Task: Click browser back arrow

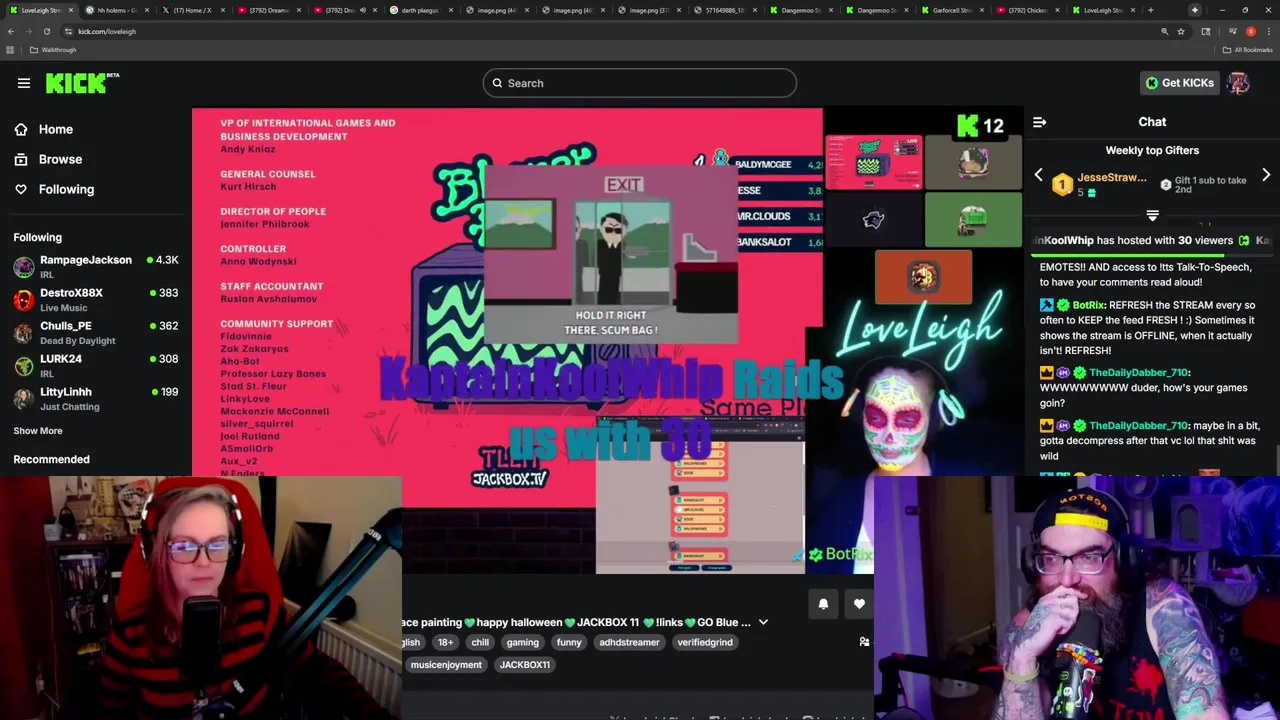Action: tap(11, 31)
